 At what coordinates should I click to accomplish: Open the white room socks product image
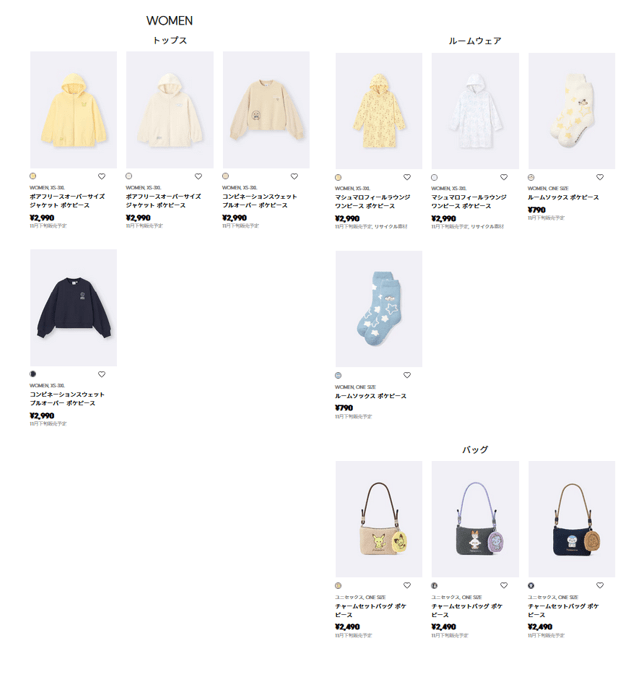pyautogui.click(x=572, y=111)
